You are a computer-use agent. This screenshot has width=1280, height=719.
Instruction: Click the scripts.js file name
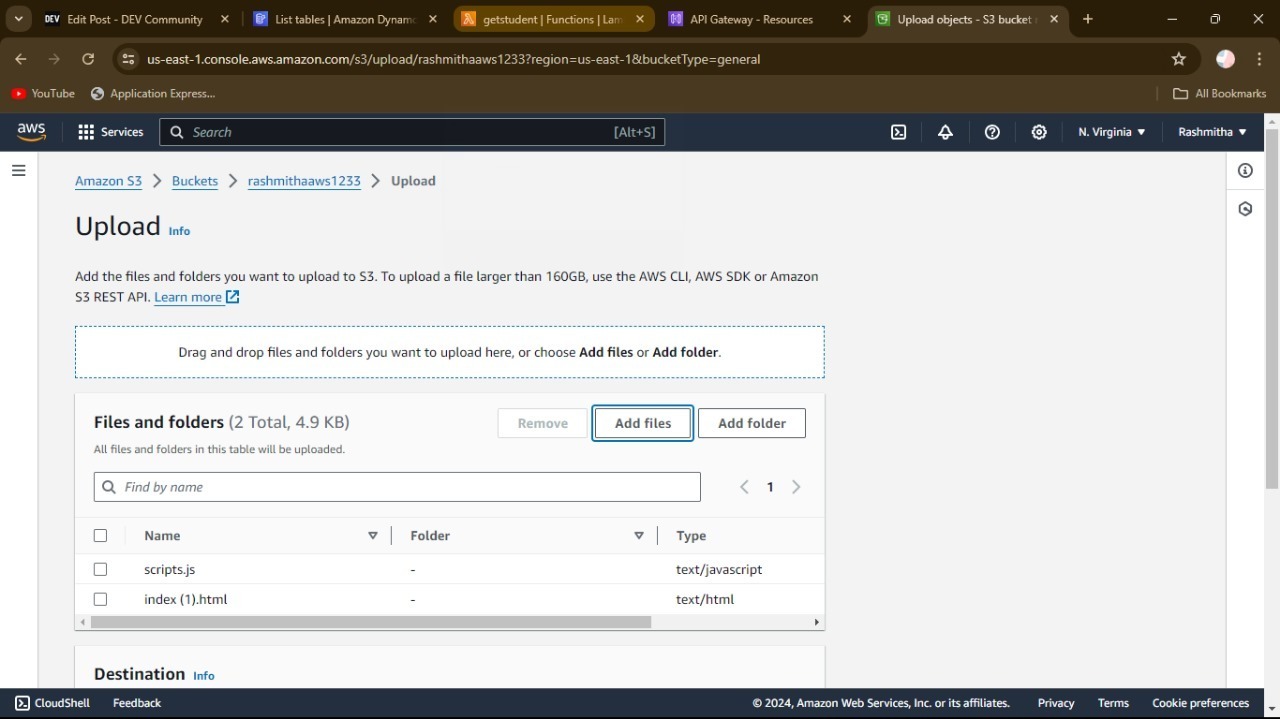[169, 569]
